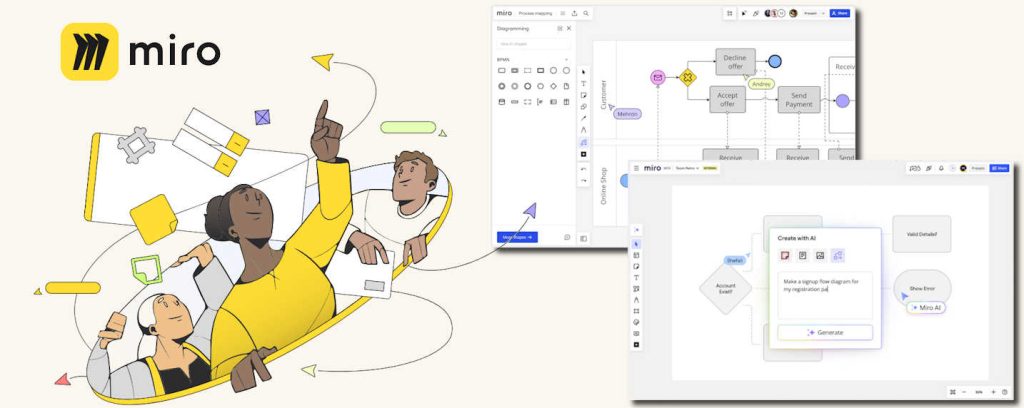Click the frames icon in the Process mapping top bar
The height and width of the screenshot is (408, 1024).
729,13
